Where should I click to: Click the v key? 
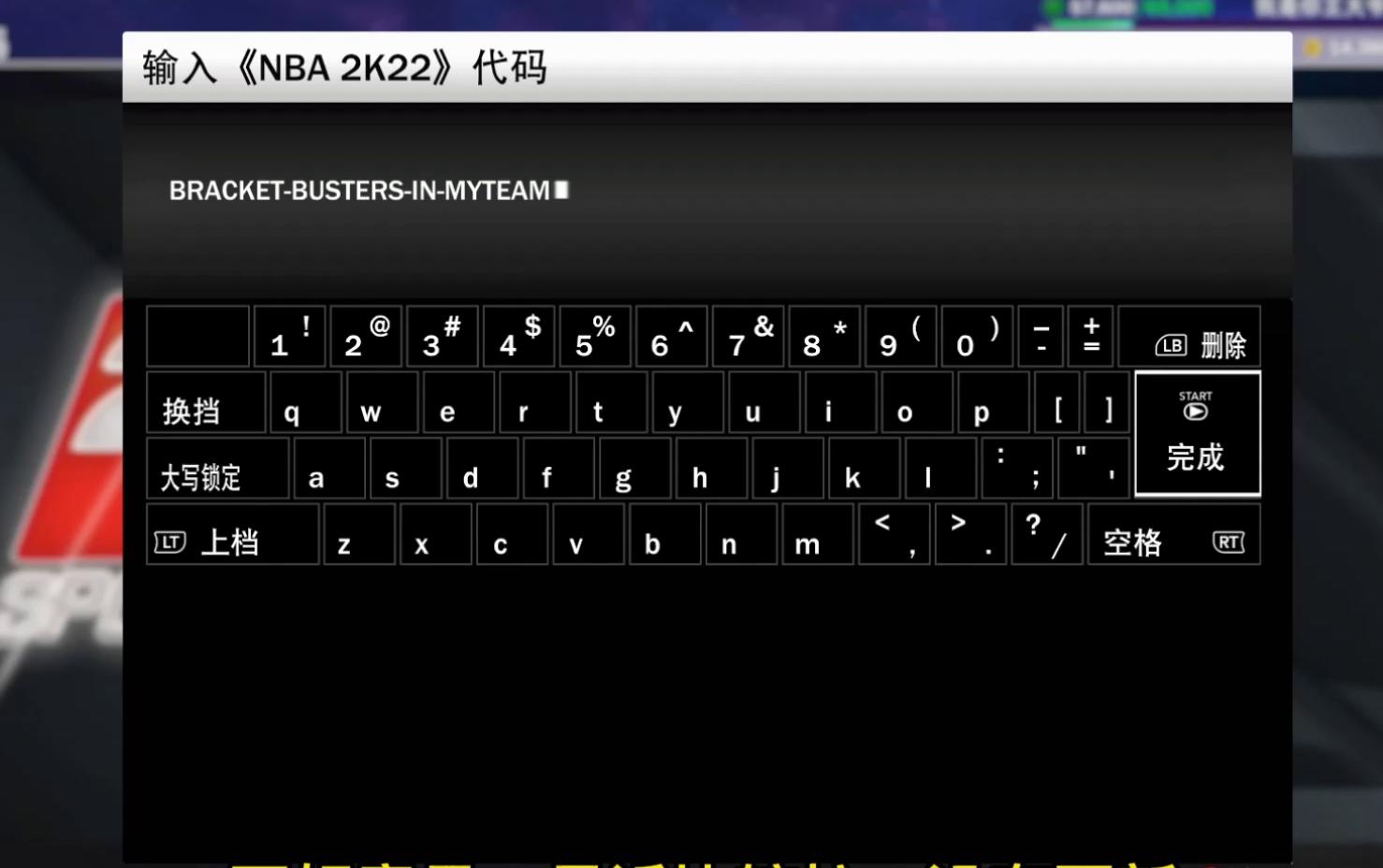589,534
